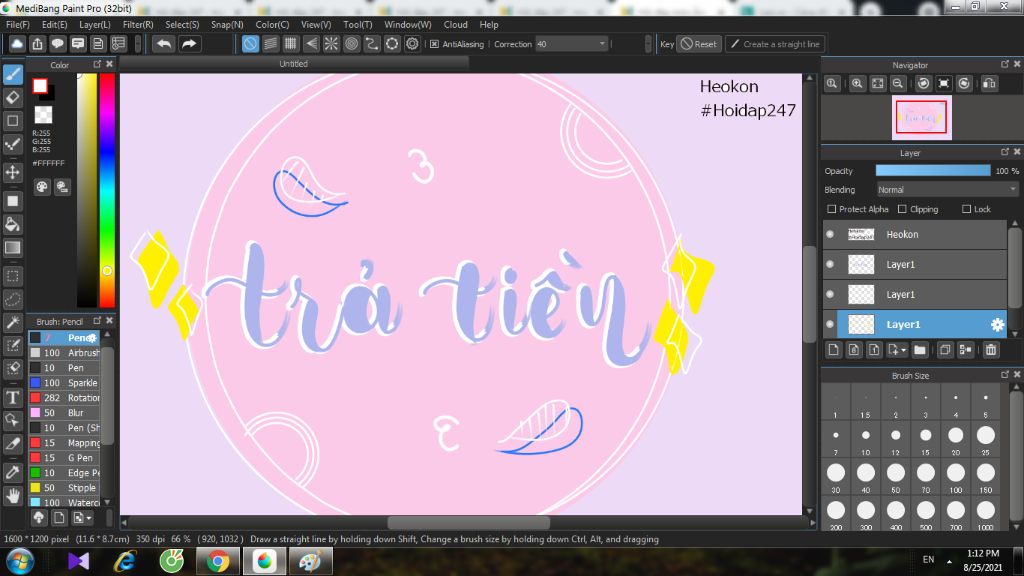Select the Eraser tool
The width and height of the screenshot is (1024, 576).
(x=12, y=98)
